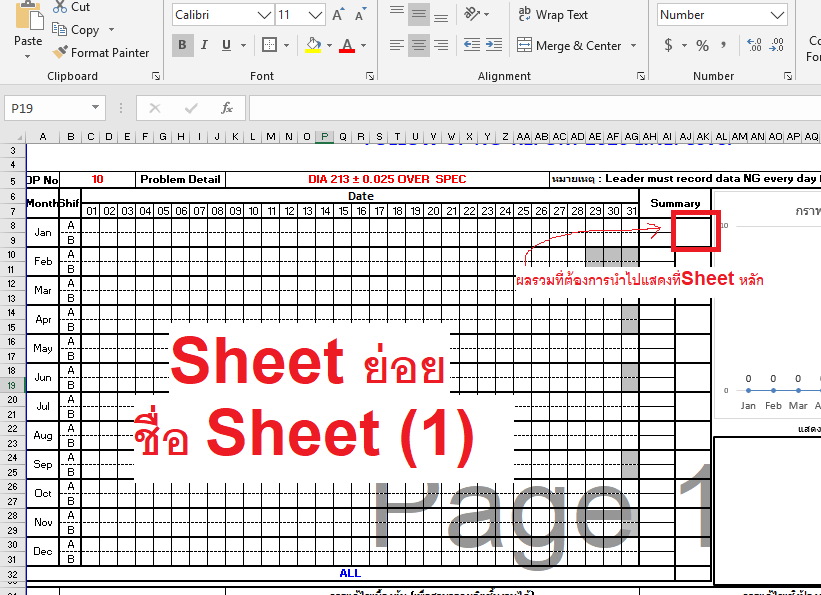The image size is (821, 595).
Task: Toggle Underline formatting
Action: tap(226, 45)
